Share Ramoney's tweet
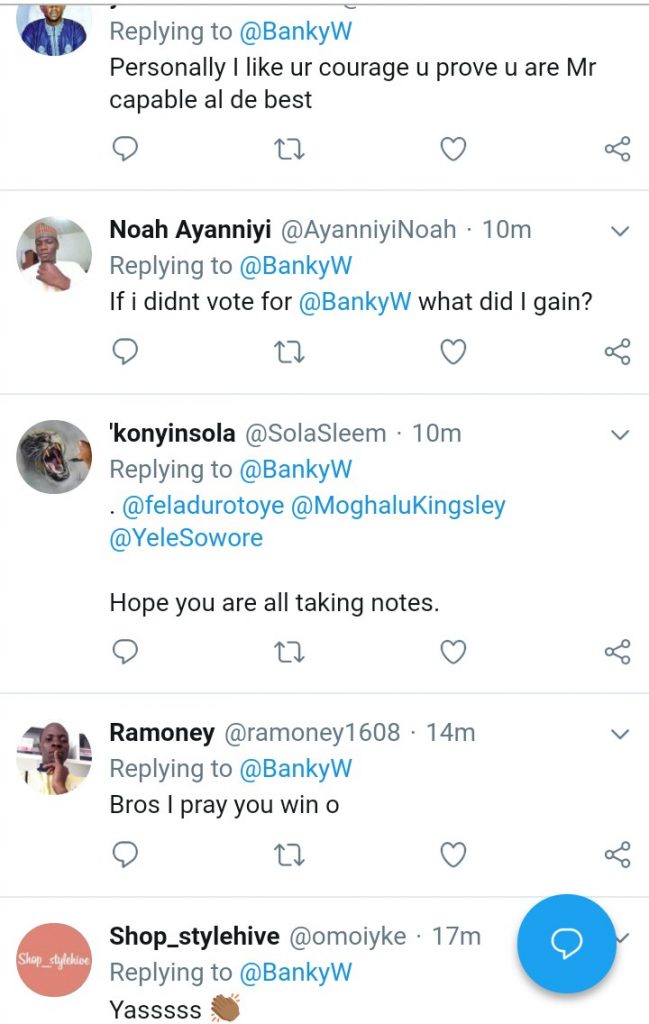Image resolution: width=649 pixels, height=1024 pixels. [x=617, y=854]
